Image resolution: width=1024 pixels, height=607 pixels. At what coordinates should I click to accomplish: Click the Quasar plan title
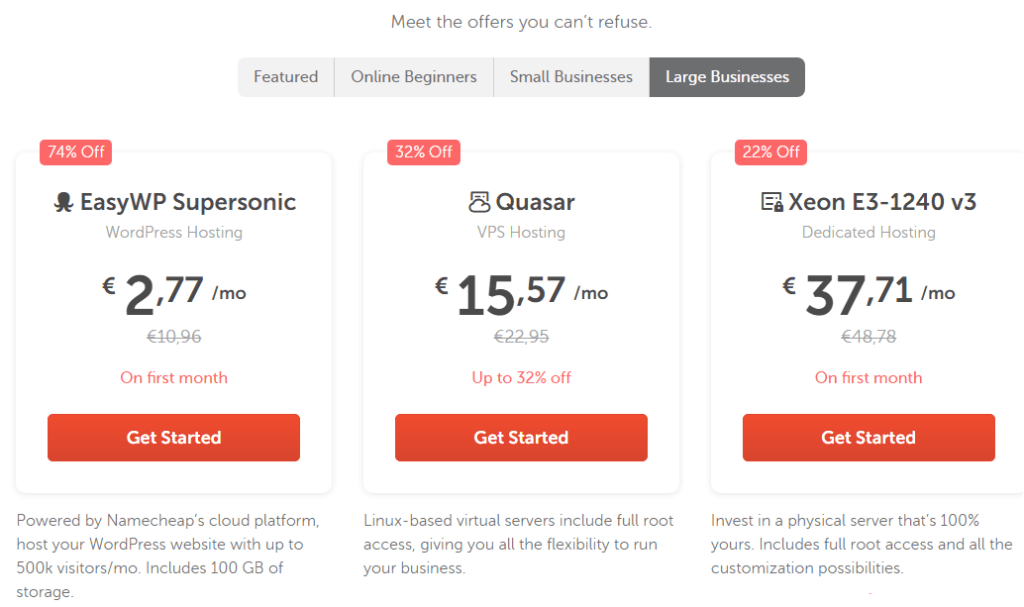tap(535, 203)
